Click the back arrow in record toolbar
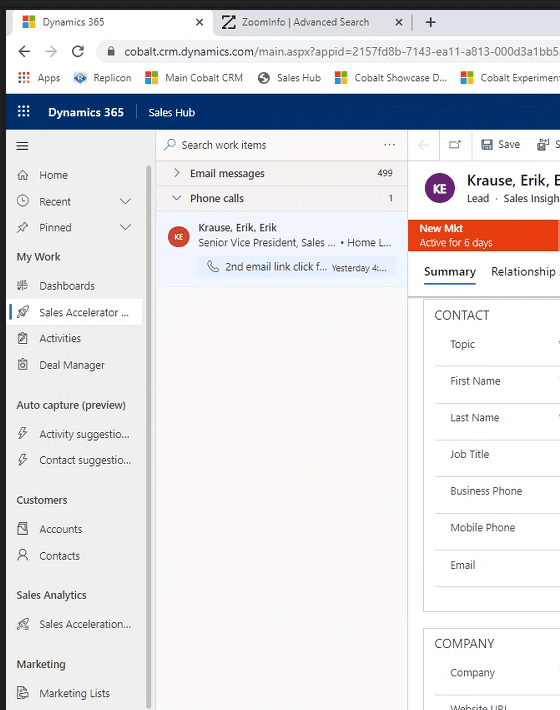Screen dimensions: 560x710 click(x=424, y=145)
